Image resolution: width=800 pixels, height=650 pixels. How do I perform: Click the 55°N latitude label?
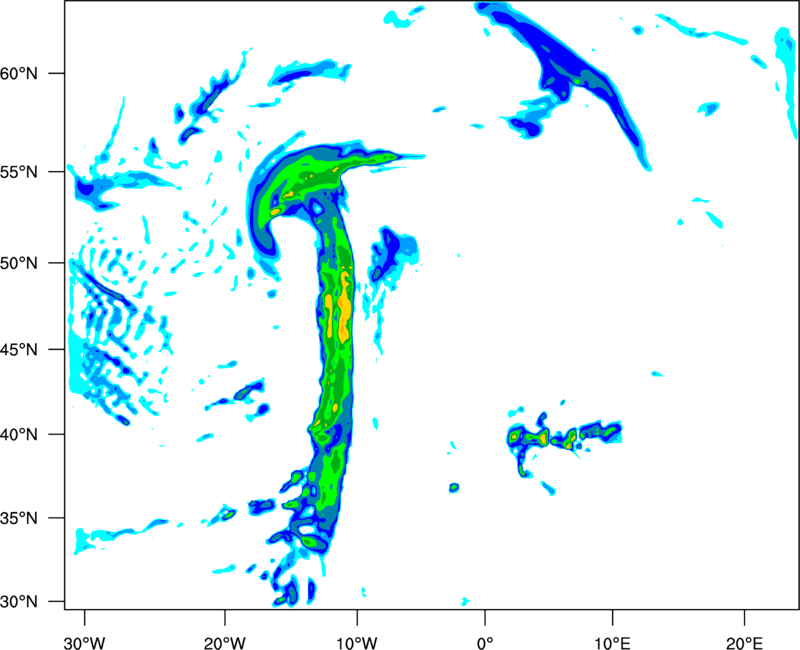[19, 172]
